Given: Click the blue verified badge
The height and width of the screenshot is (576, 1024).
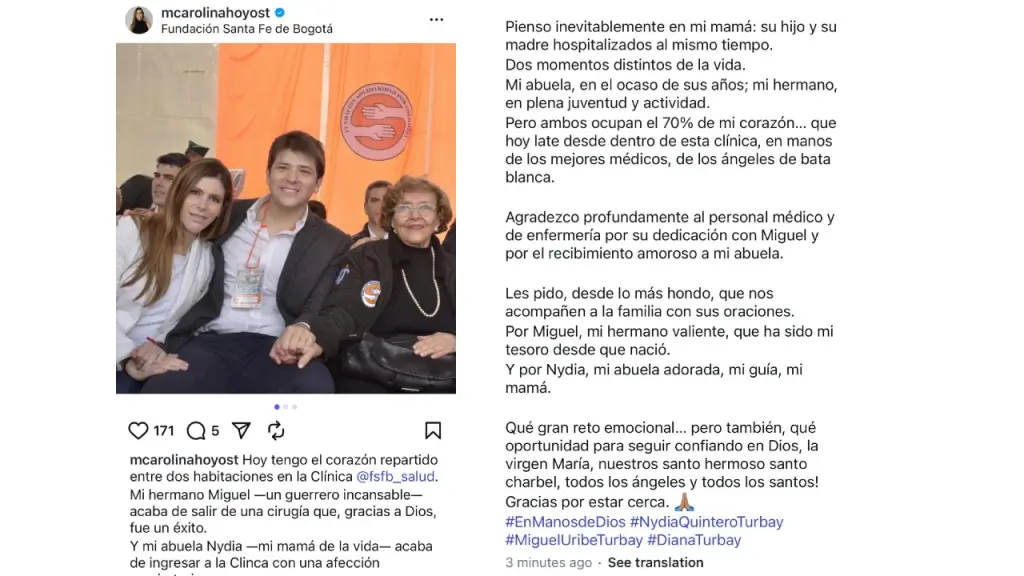Looking at the screenshot, I should [x=280, y=12].
